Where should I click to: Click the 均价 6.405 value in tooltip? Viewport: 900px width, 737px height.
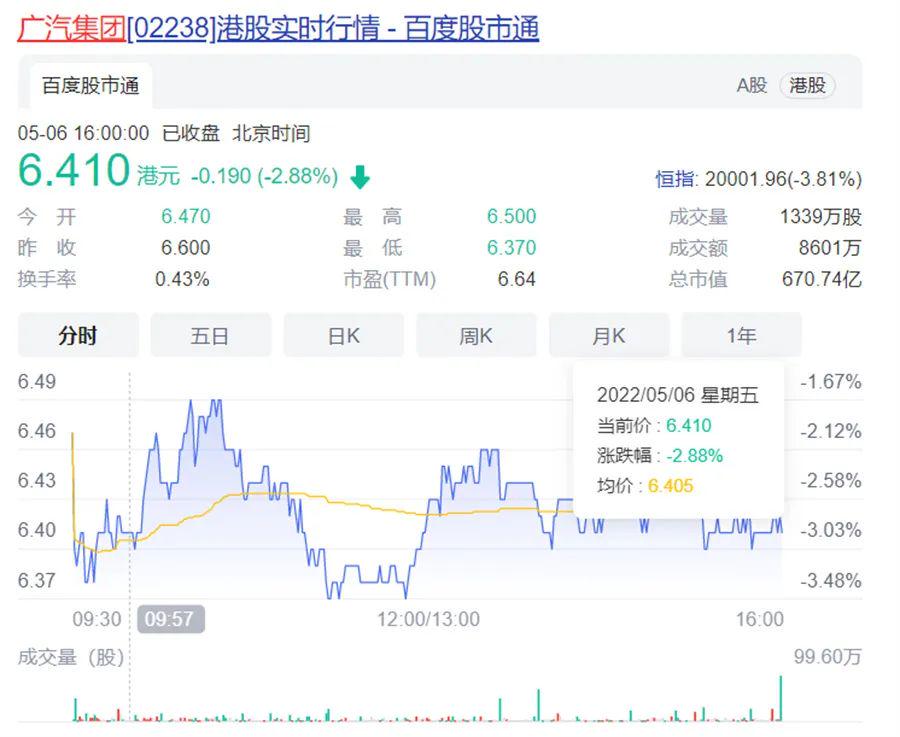(670, 486)
